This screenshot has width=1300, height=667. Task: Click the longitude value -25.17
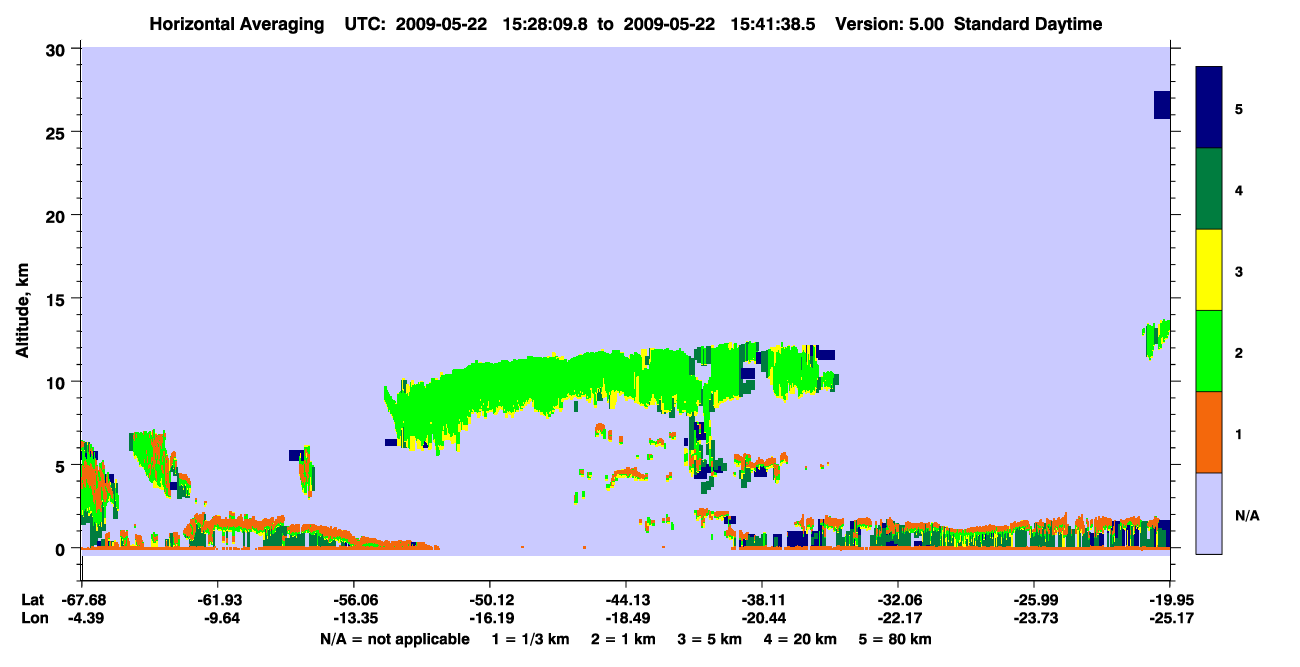(1170, 618)
